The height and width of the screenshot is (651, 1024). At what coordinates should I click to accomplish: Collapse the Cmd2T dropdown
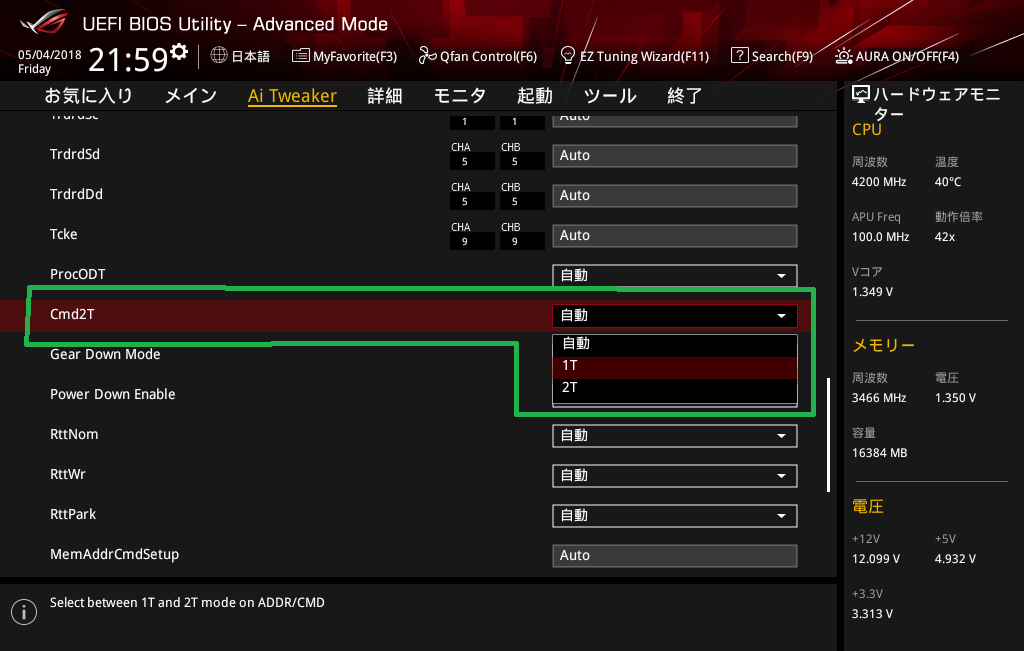point(675,316)
